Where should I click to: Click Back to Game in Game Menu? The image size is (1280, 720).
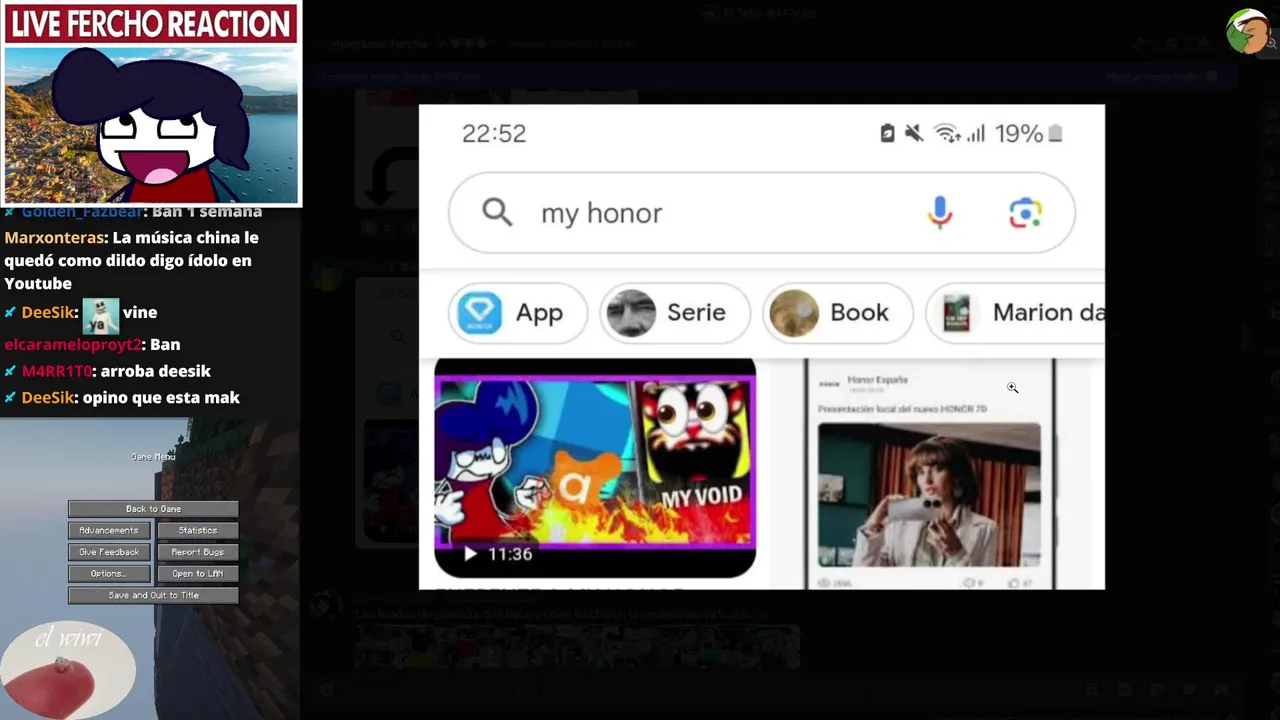tap(153, 509)
